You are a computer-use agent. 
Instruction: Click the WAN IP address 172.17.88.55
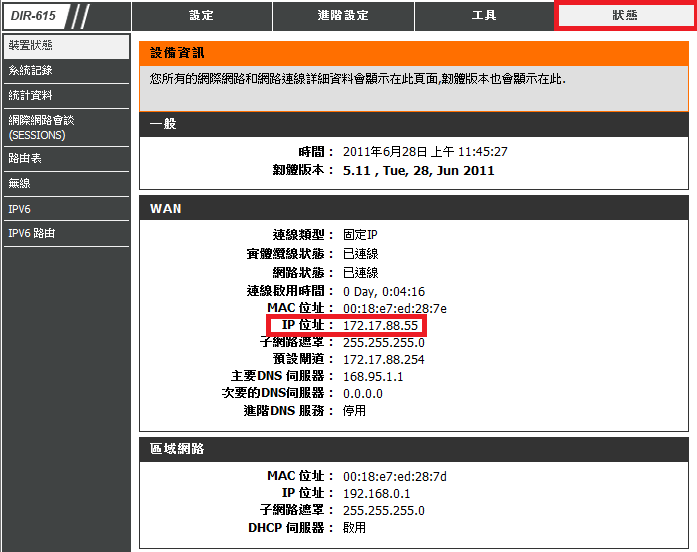click(x=380, y=327)
